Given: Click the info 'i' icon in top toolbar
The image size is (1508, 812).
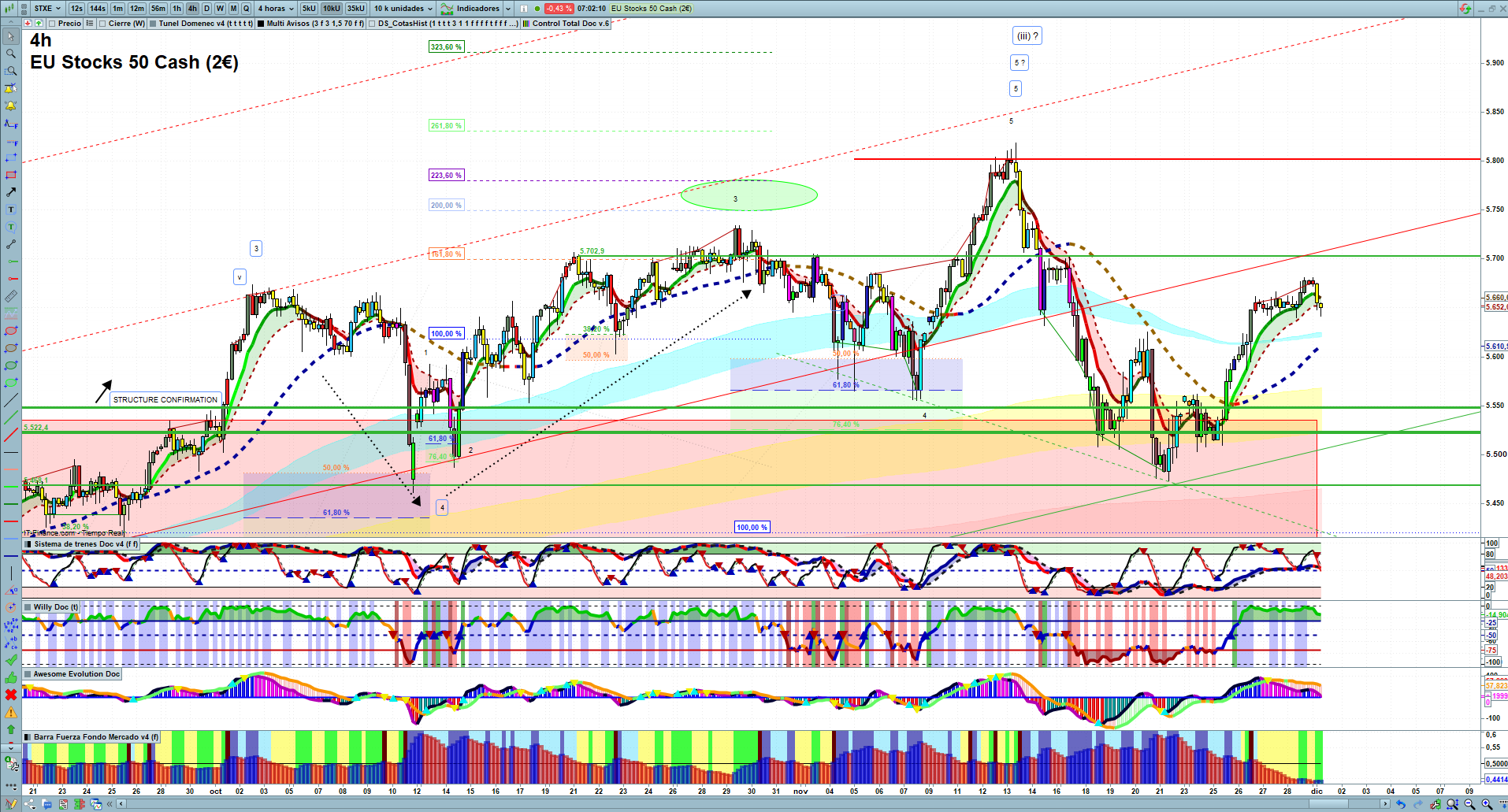Looking at the screenshot, I should tap(524, 9).
